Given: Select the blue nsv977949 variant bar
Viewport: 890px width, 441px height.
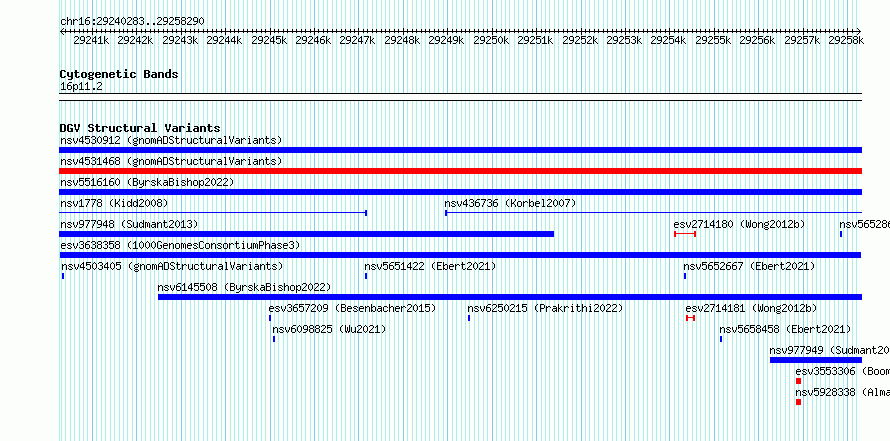Looking at the screenshot, I should pyautogui.click(x=816, y=360).
